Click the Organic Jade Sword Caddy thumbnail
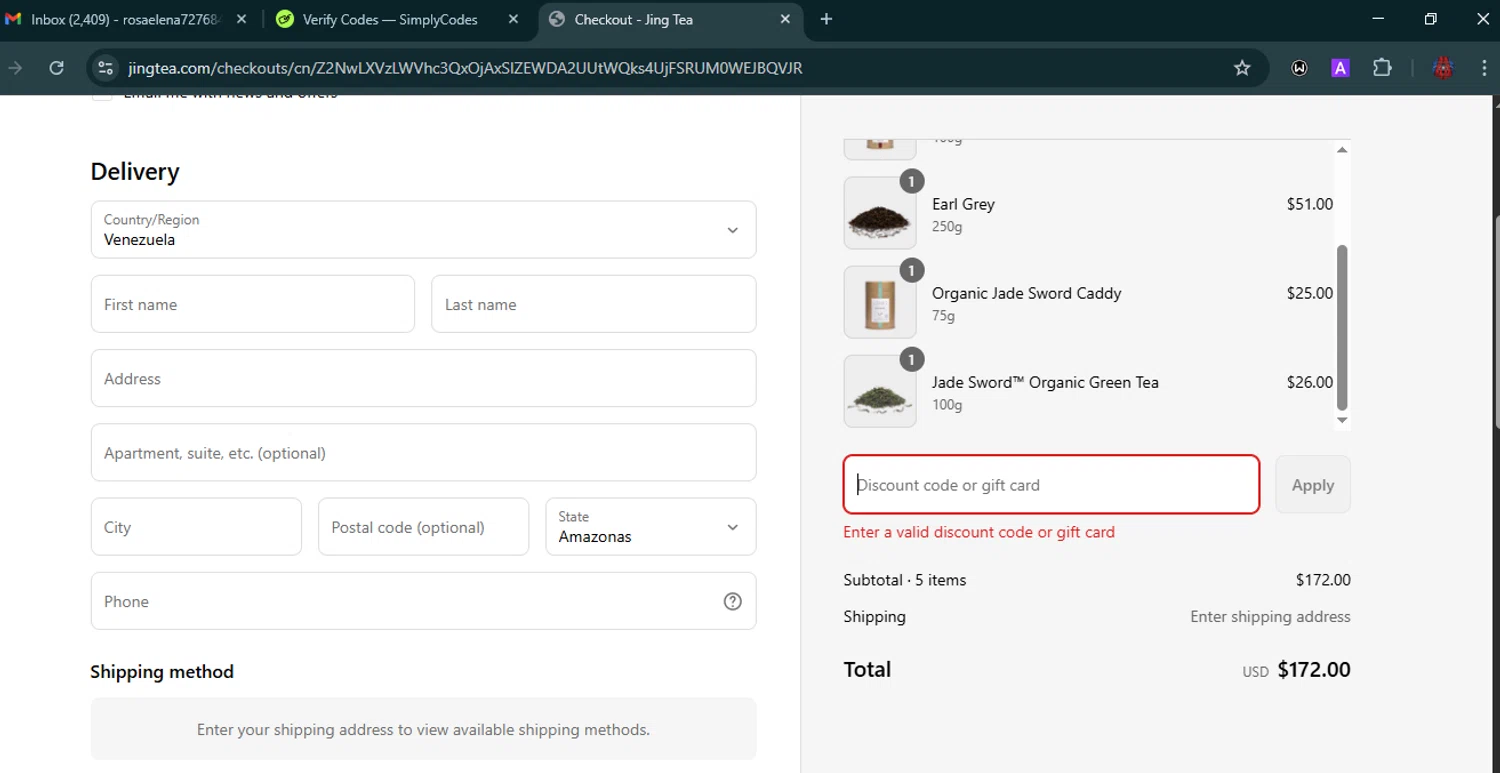The height and width of the screenshot is (773, 1500). pos(880,302)
